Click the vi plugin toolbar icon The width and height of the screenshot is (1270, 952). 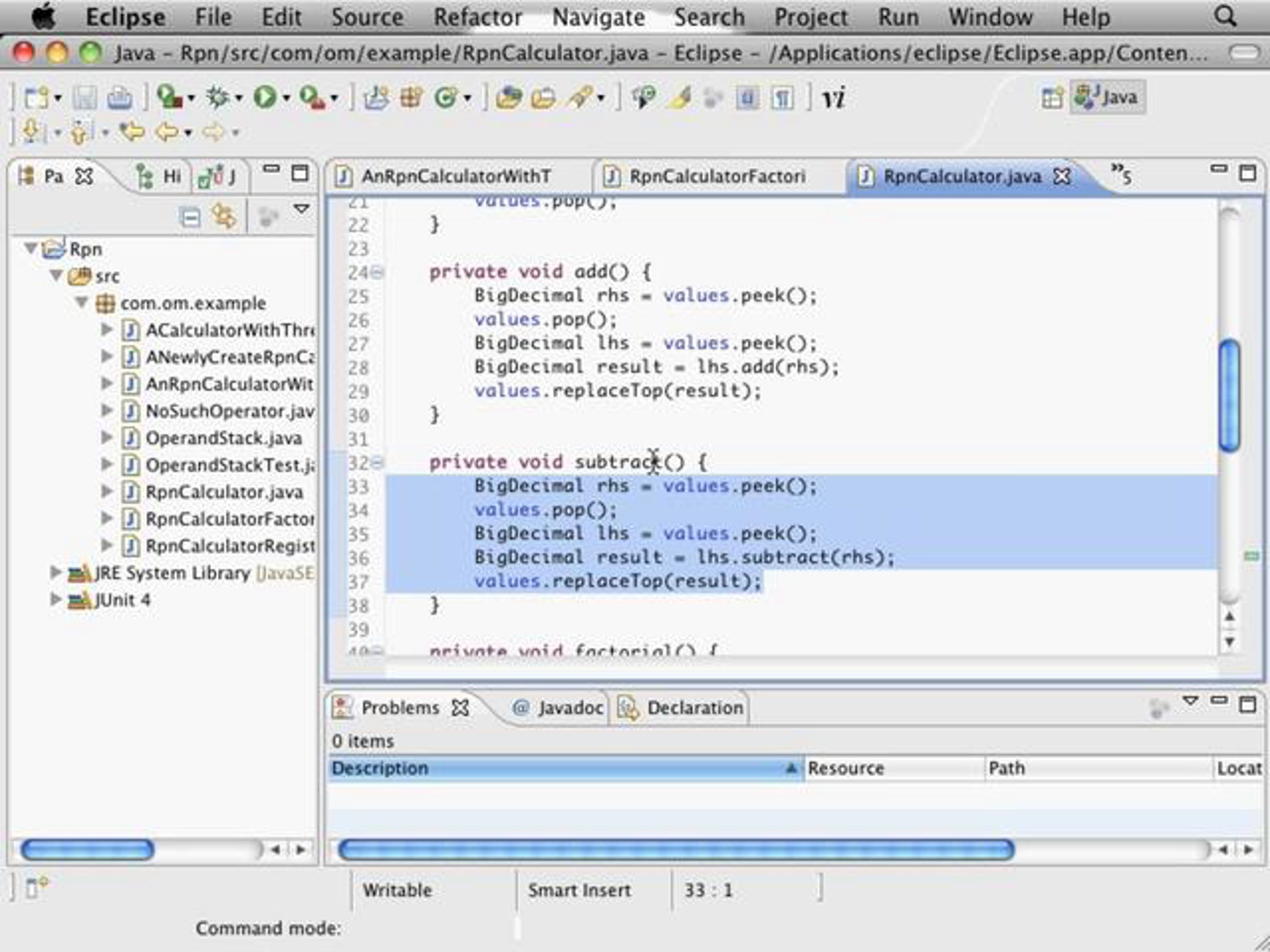834,97
